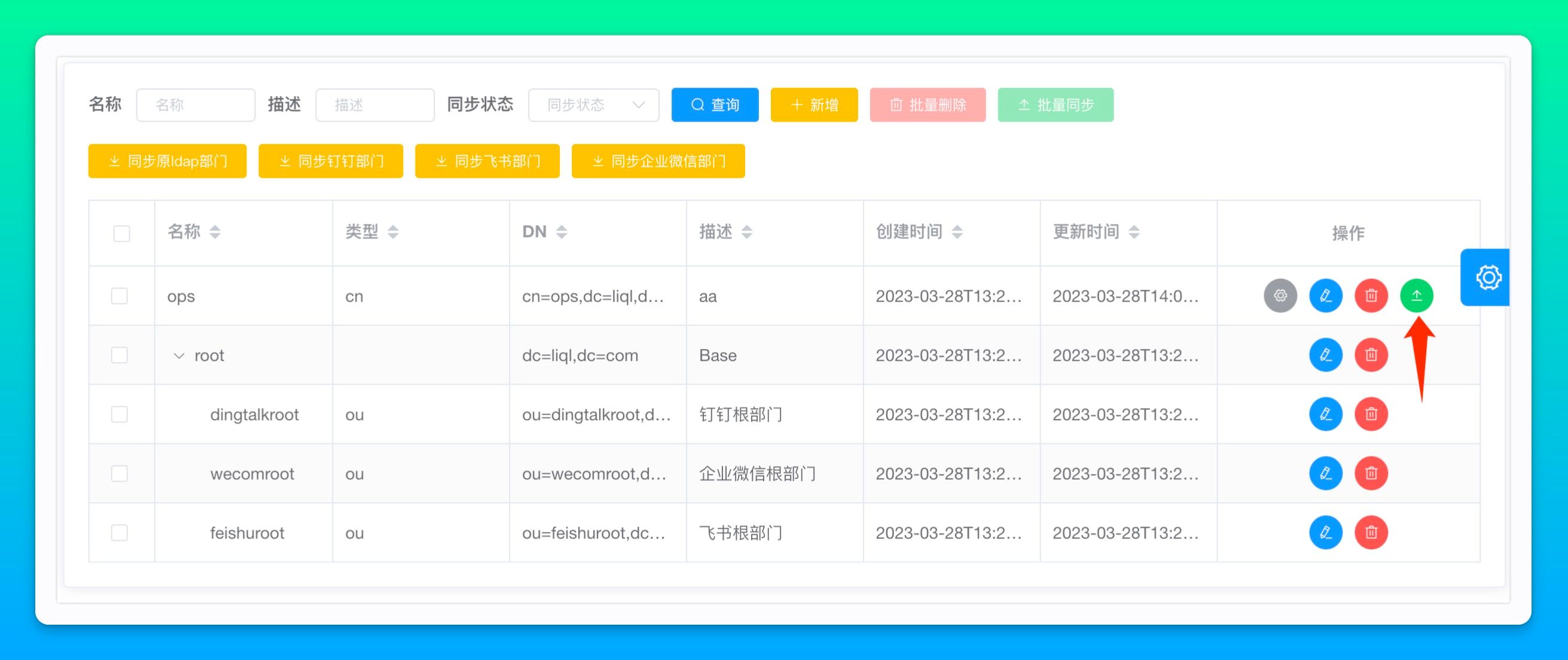Select the wecomroot row checkbox
1568x660 pixels.
tap(120, 473)
